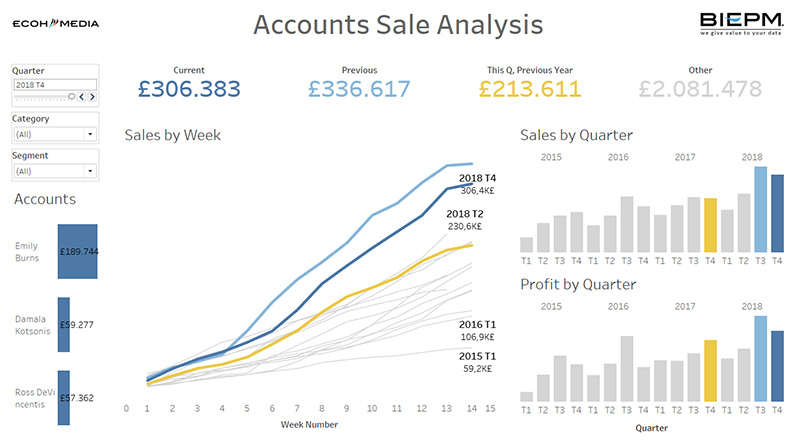Open the Segment dropdown

55,171
